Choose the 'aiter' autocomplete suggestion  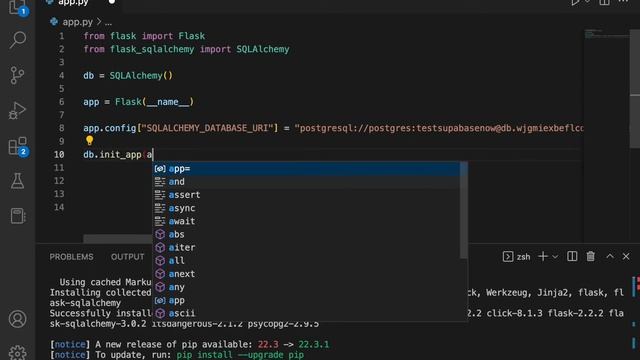click(307, 247)
